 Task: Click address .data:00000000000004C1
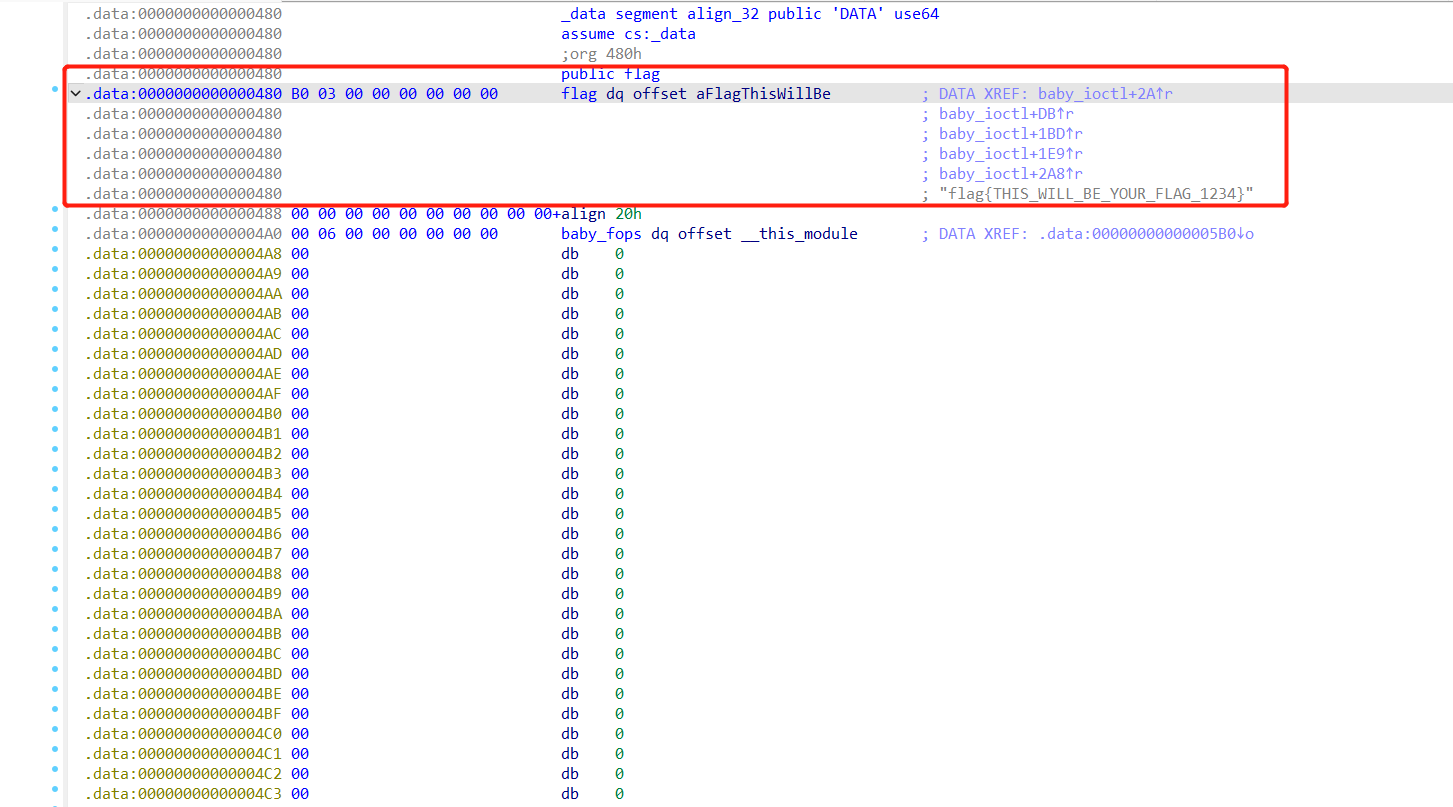point(183,754)
